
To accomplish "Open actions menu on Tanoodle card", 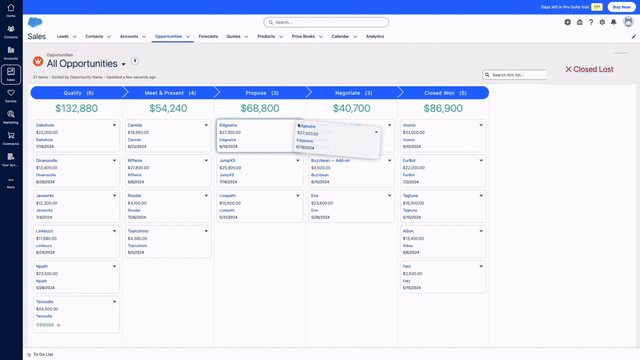I will (x=114, y=302).
